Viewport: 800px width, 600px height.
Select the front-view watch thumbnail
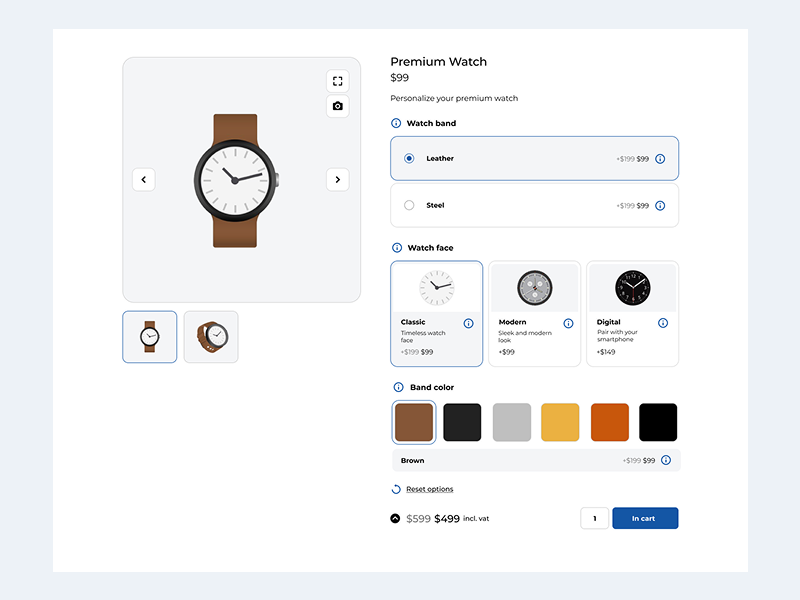[x=149, y=337]
